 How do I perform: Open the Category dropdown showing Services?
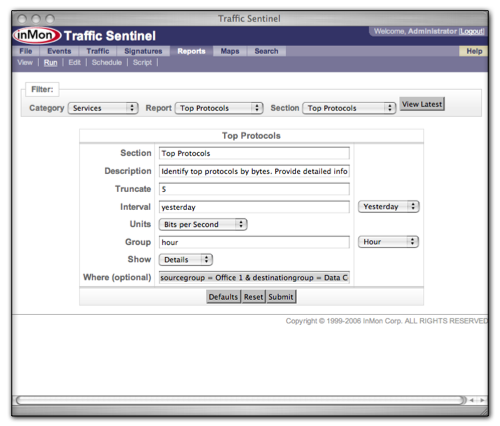(x=103, y=108)
